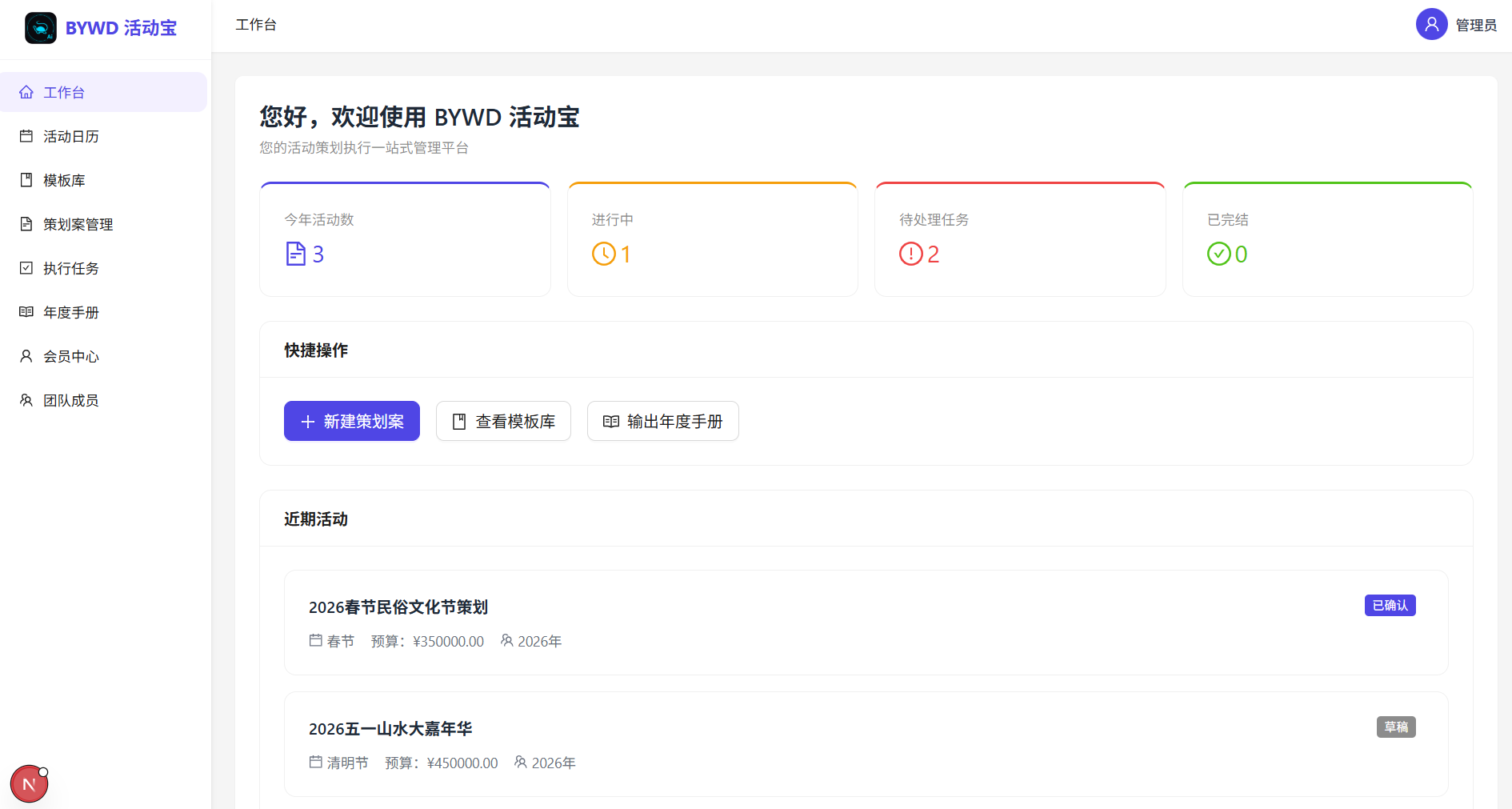
Task: Open 年度手册 in the sidebar
Action: [104, 312]
